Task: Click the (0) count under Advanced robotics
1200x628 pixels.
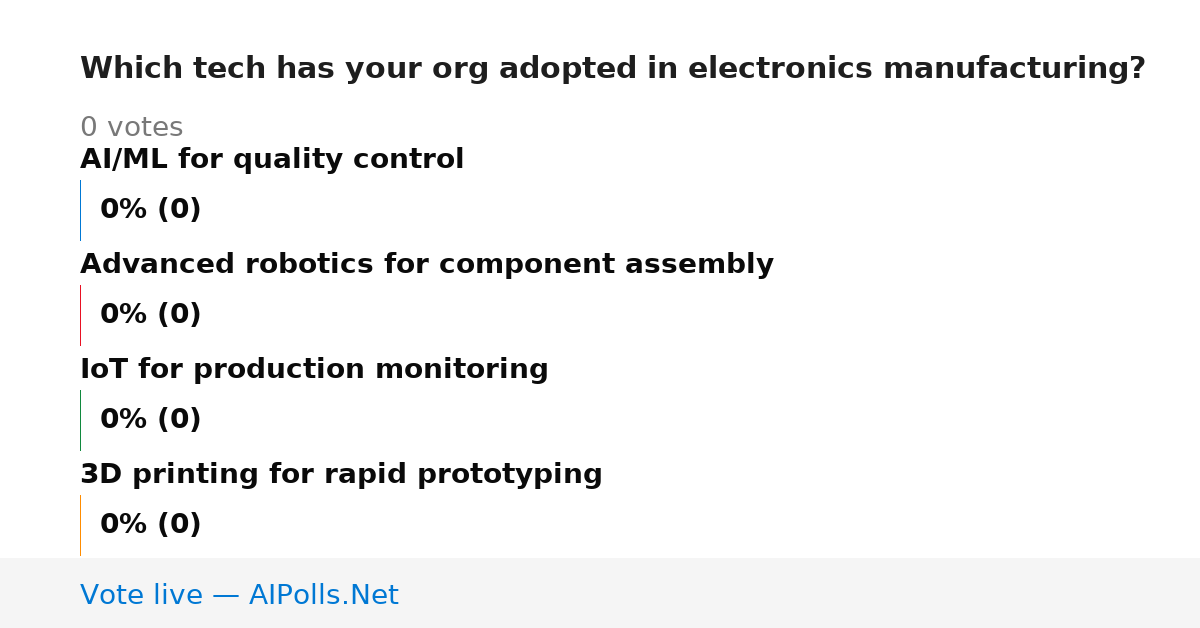Action: [x=179, y=315]
